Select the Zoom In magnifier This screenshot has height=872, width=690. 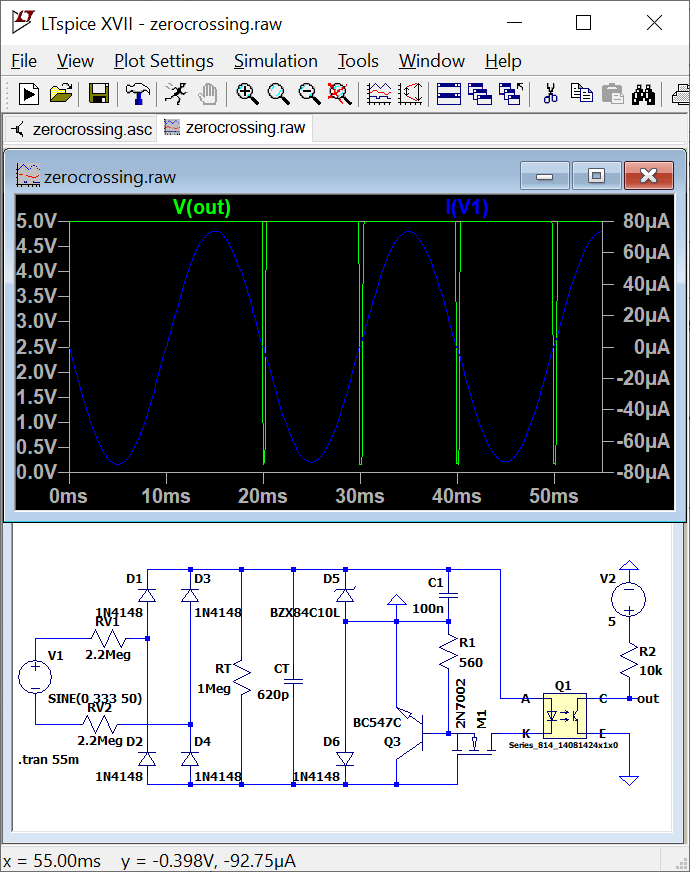pos(247,94)
